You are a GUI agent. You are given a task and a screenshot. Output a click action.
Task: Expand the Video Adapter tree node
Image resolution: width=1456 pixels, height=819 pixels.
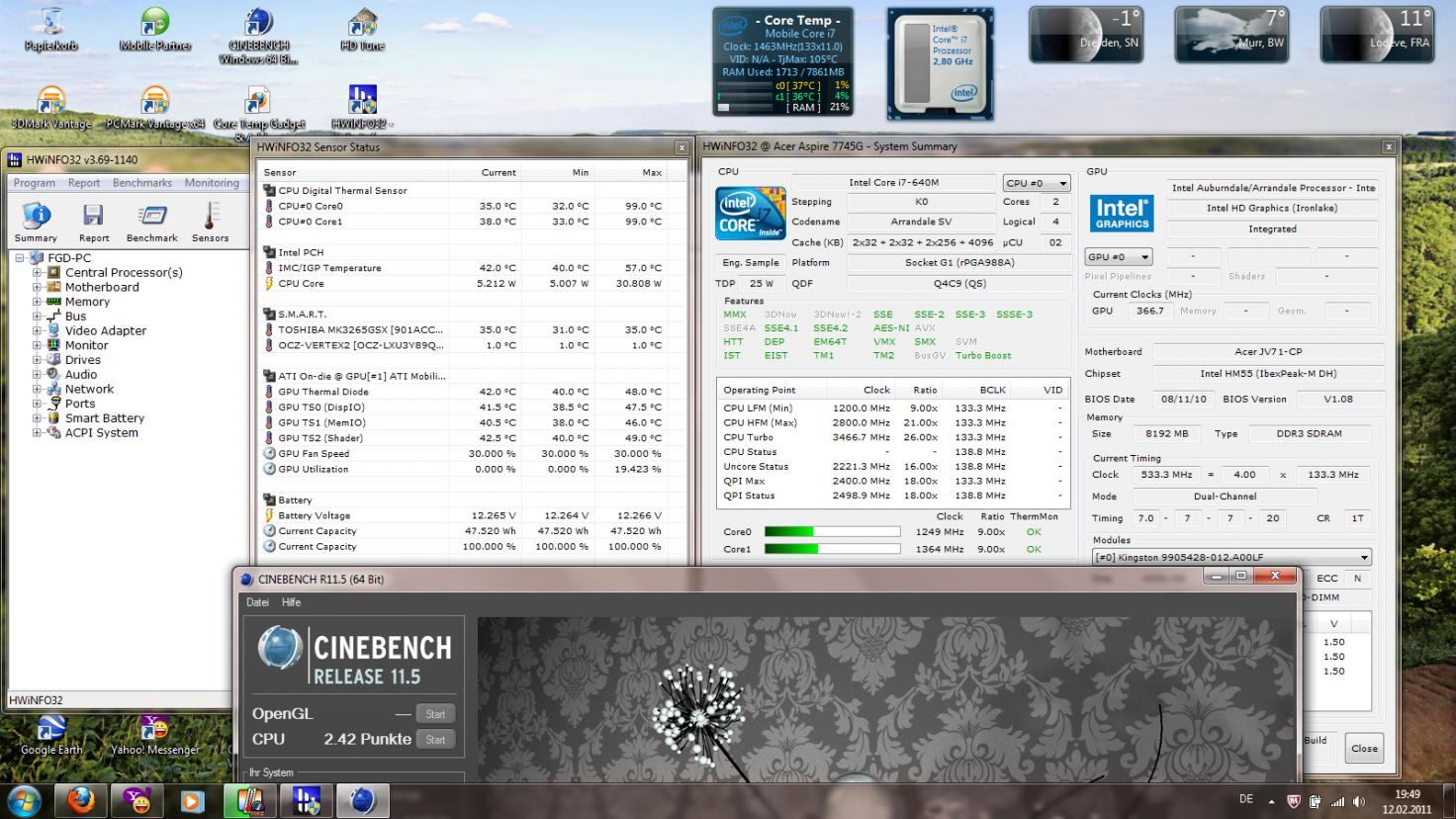point(37,330)
